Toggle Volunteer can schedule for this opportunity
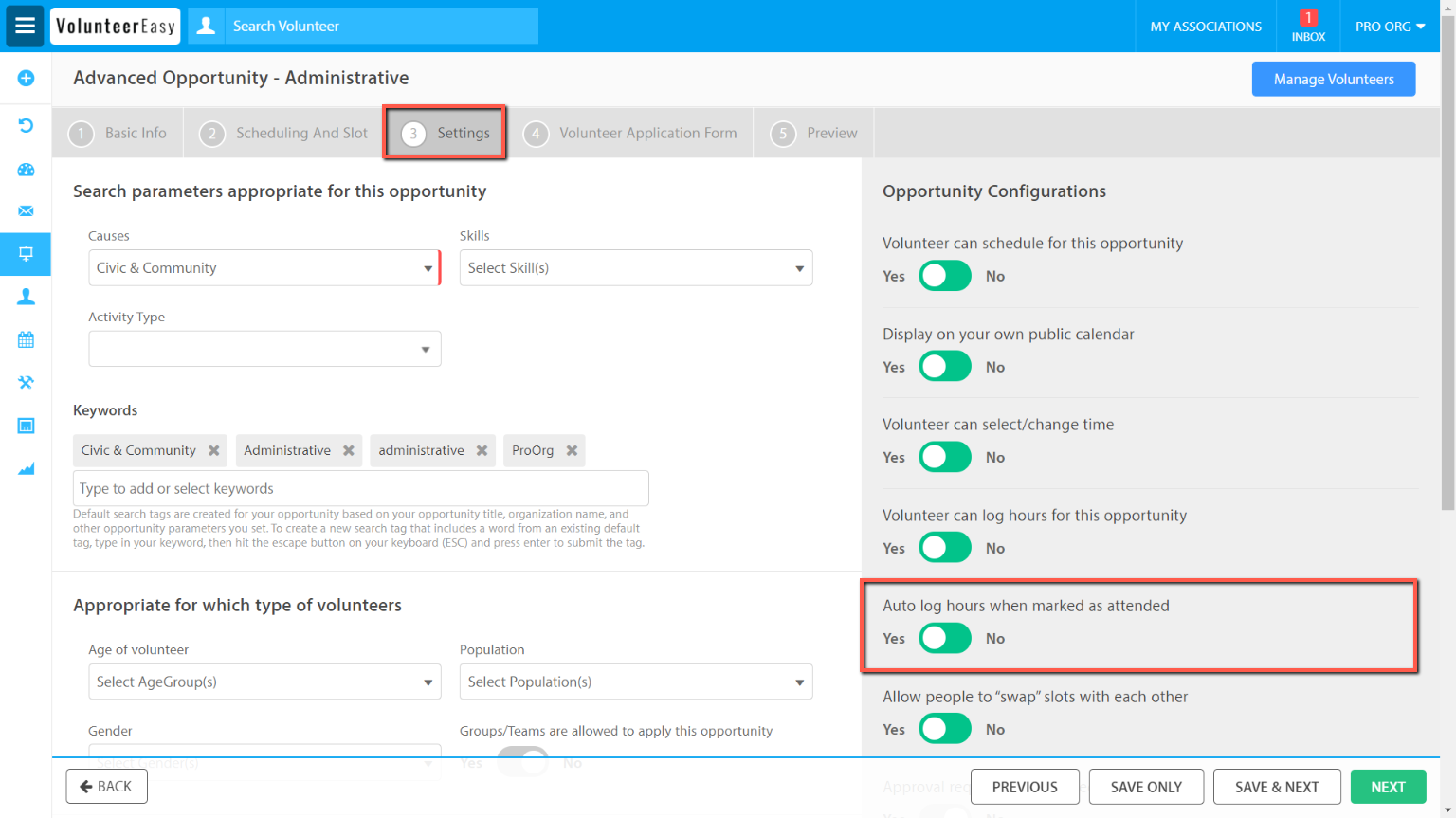Screen dimensions: 1456x818 [945, 276]
